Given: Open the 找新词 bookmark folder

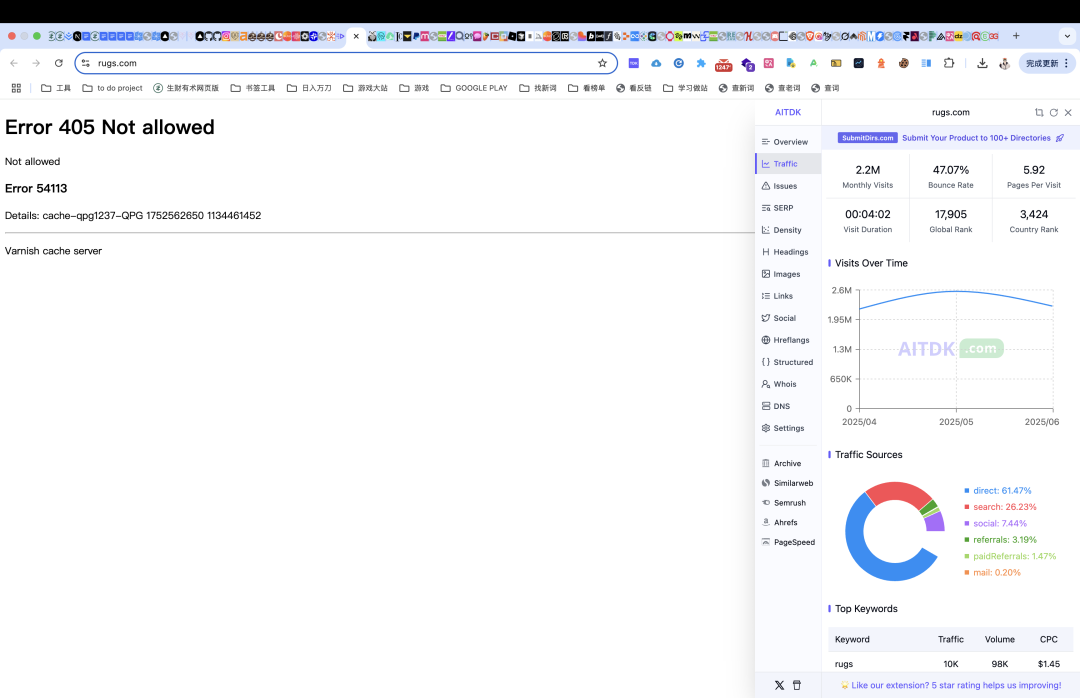Looking at the screenshot, I should pyautogui.click(x=538, y=88).
